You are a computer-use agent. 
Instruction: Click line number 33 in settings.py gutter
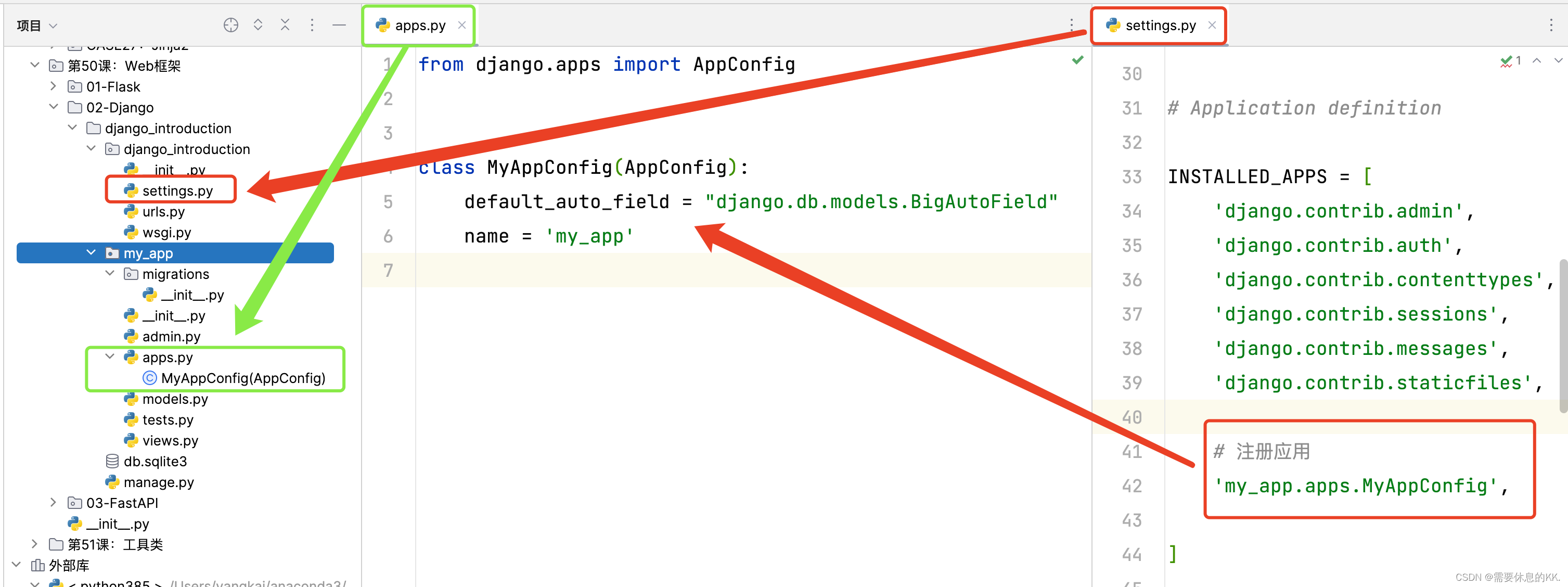point(1132,176)
